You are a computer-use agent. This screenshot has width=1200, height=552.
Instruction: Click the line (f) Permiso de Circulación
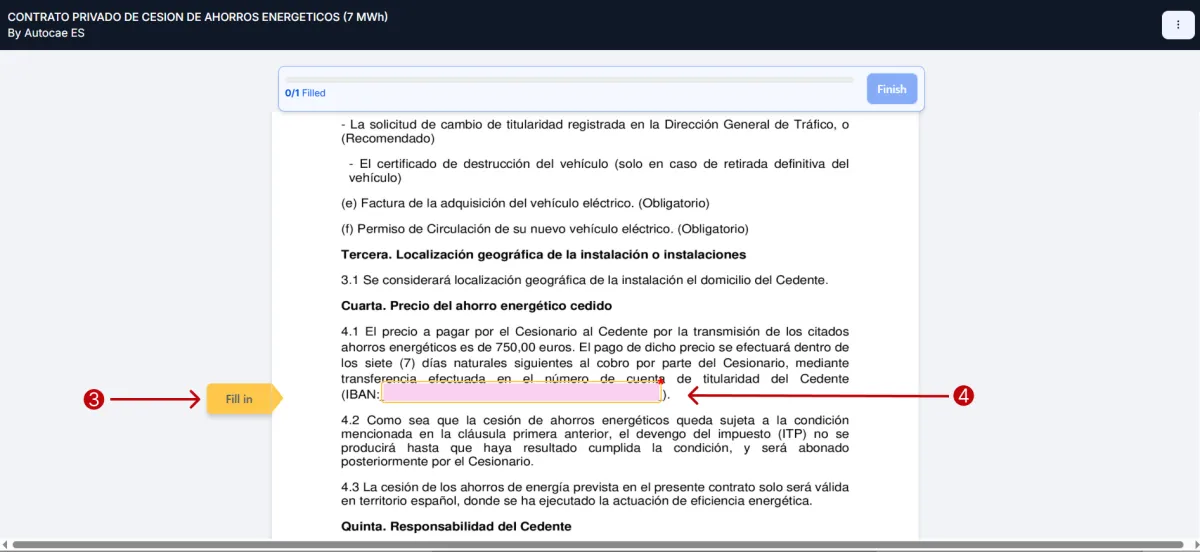(545, 229)
